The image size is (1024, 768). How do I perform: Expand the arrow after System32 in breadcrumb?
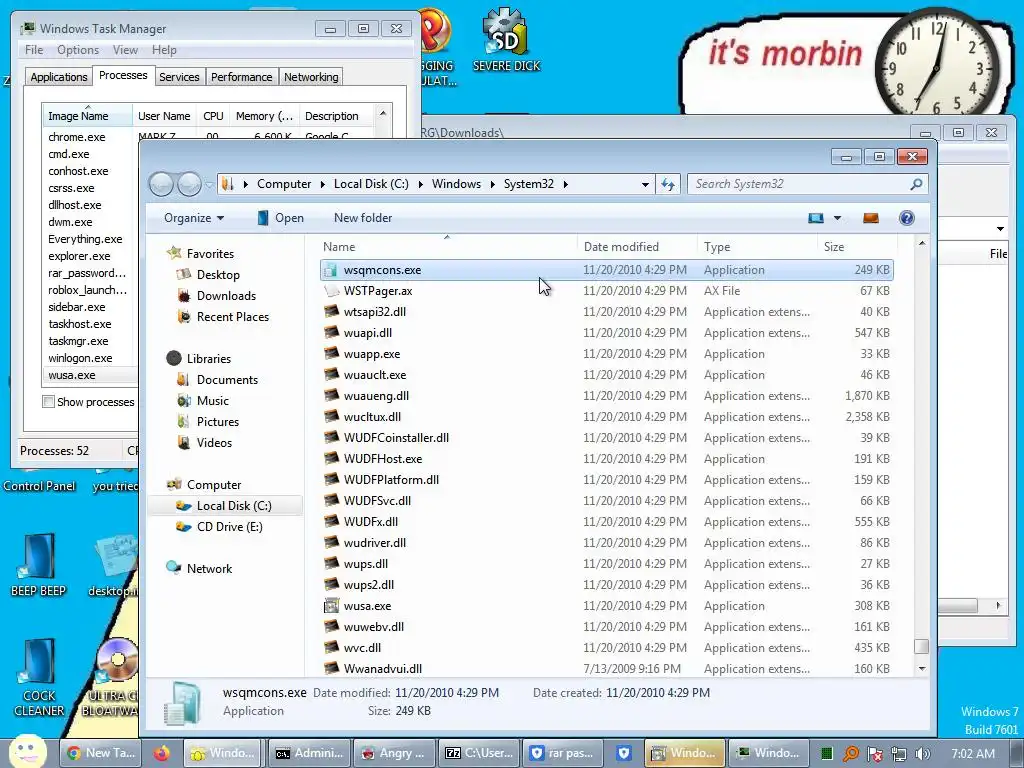pos(566,184)
